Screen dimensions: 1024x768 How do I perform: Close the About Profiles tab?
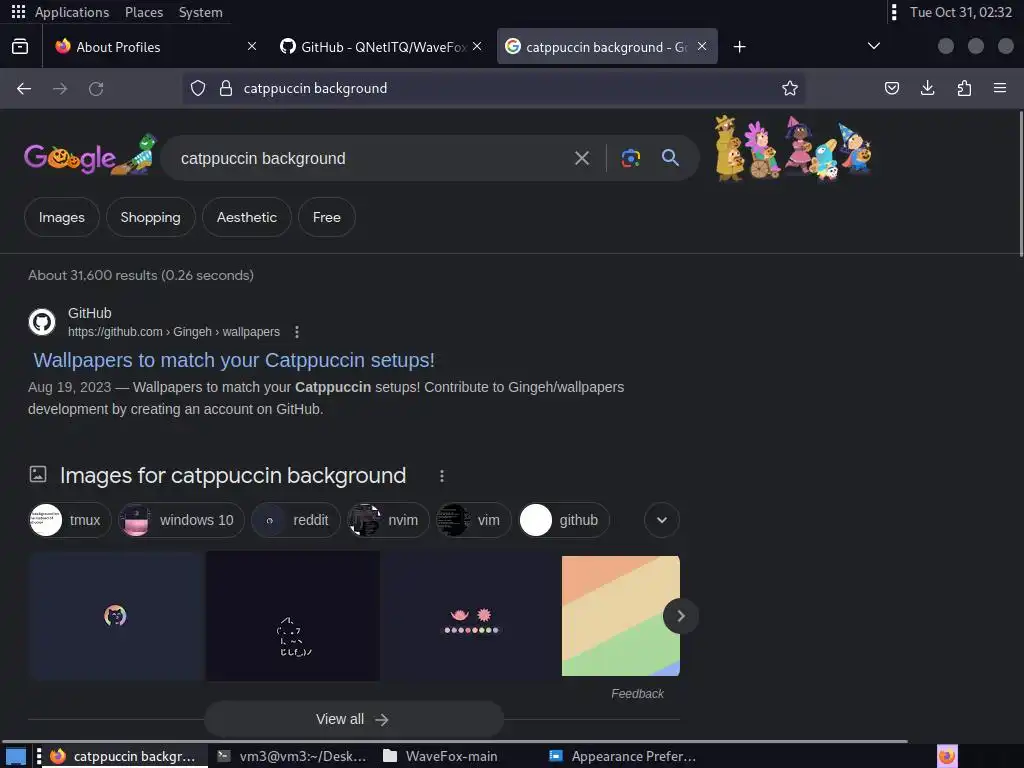251,46
